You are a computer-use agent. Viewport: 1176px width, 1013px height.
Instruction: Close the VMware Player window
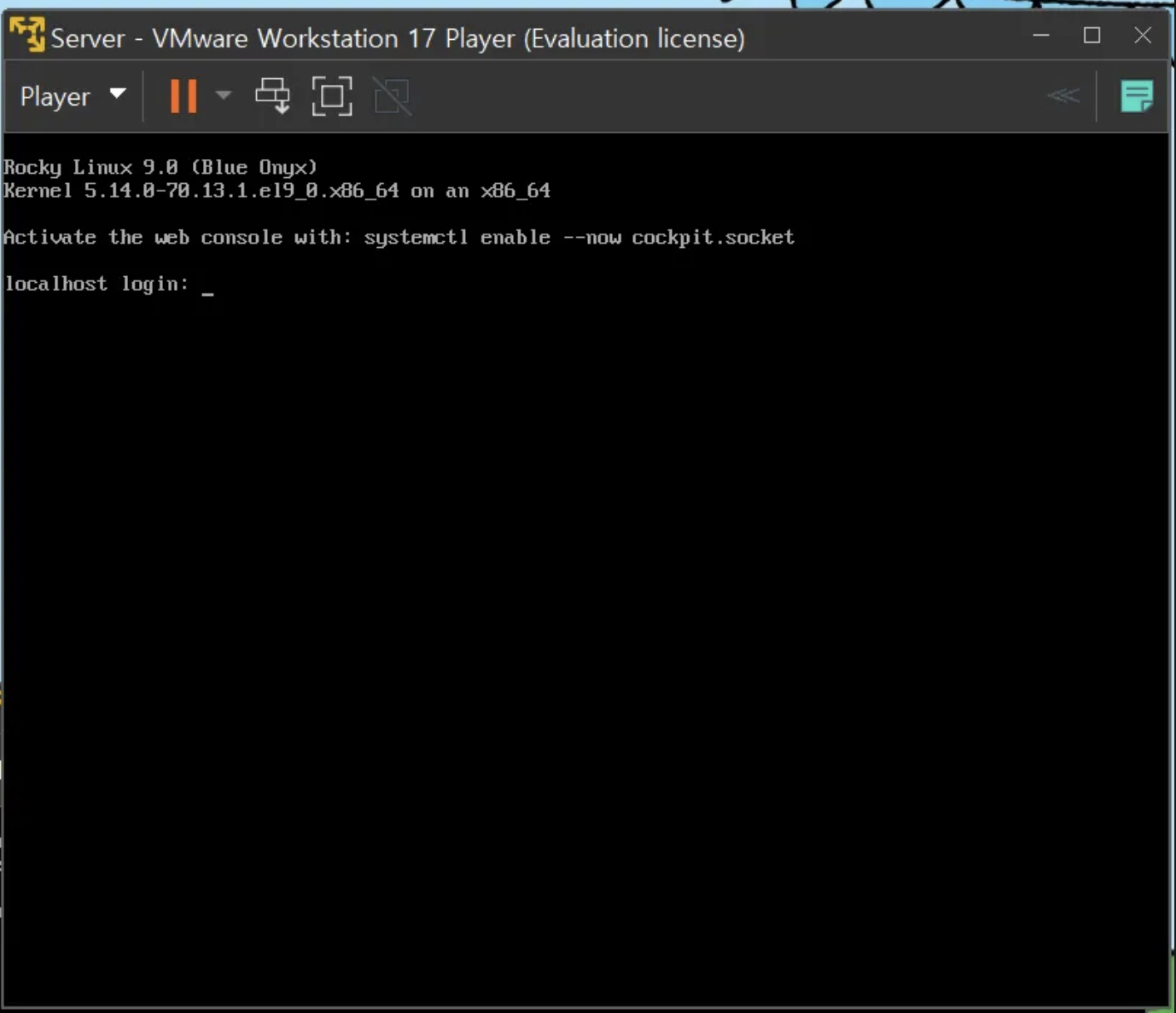coord(1143,36)
